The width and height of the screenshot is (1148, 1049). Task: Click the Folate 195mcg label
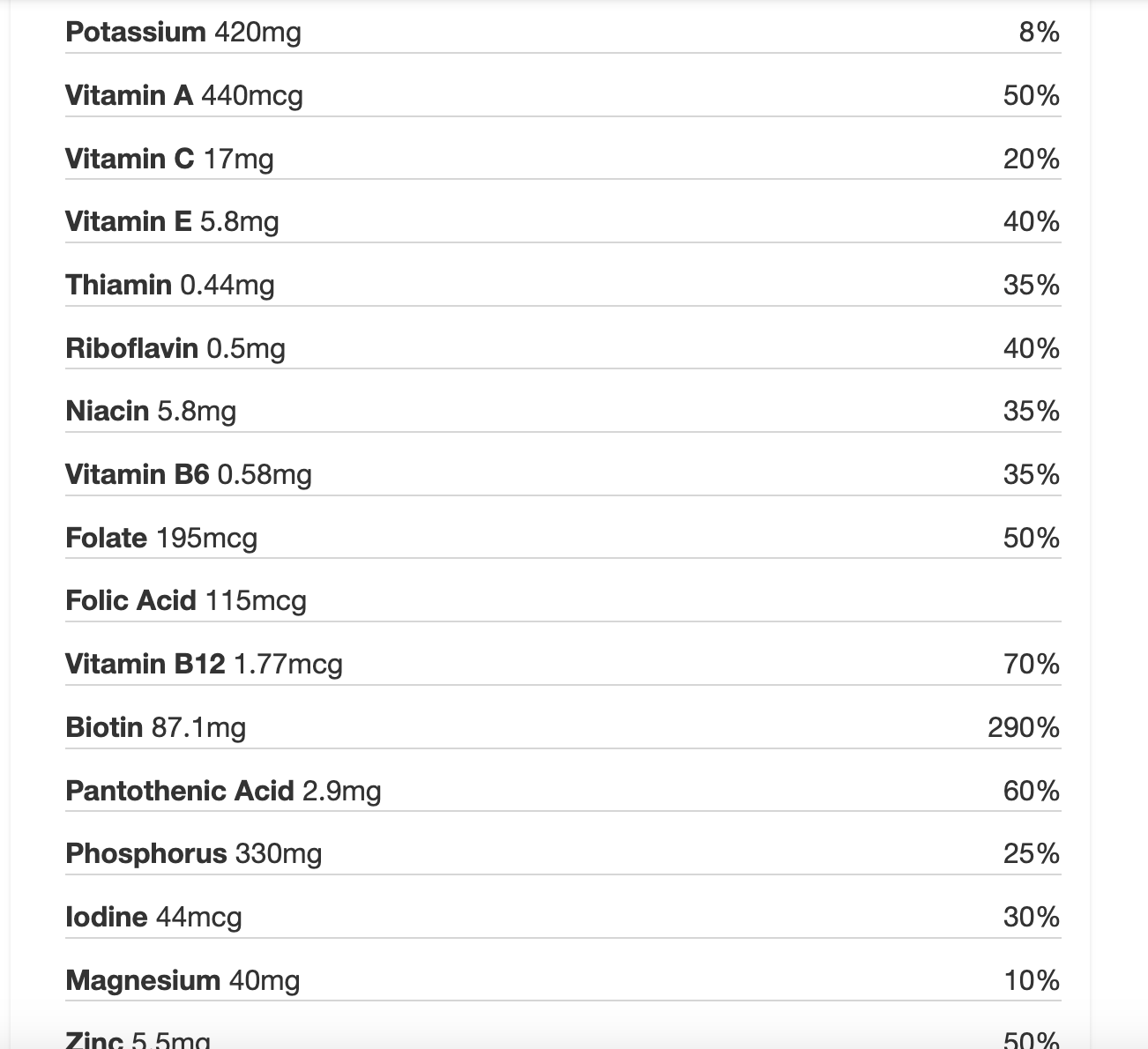(161, 538)
